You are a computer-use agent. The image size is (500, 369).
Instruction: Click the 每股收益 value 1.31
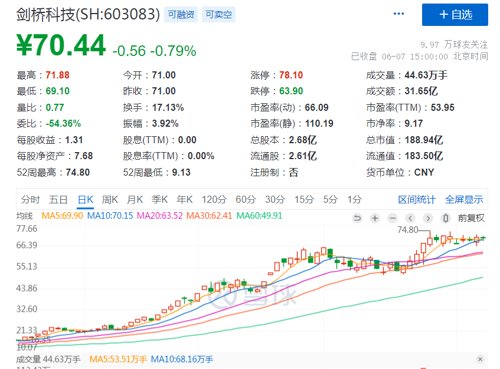[x=74, y=140]
